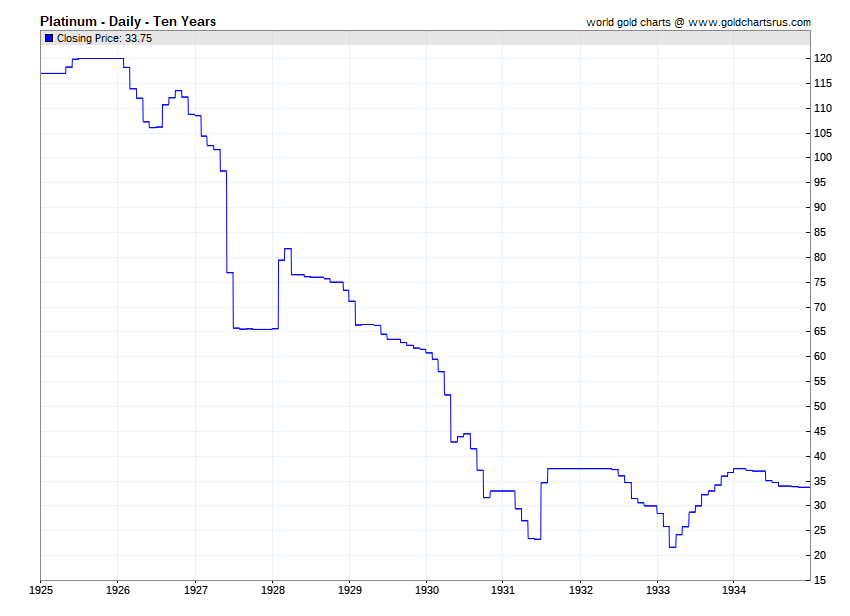Click the 1928 x-axis label
Image resolution: width=850 pixels, height=616 pixels.
click(272, 591)
